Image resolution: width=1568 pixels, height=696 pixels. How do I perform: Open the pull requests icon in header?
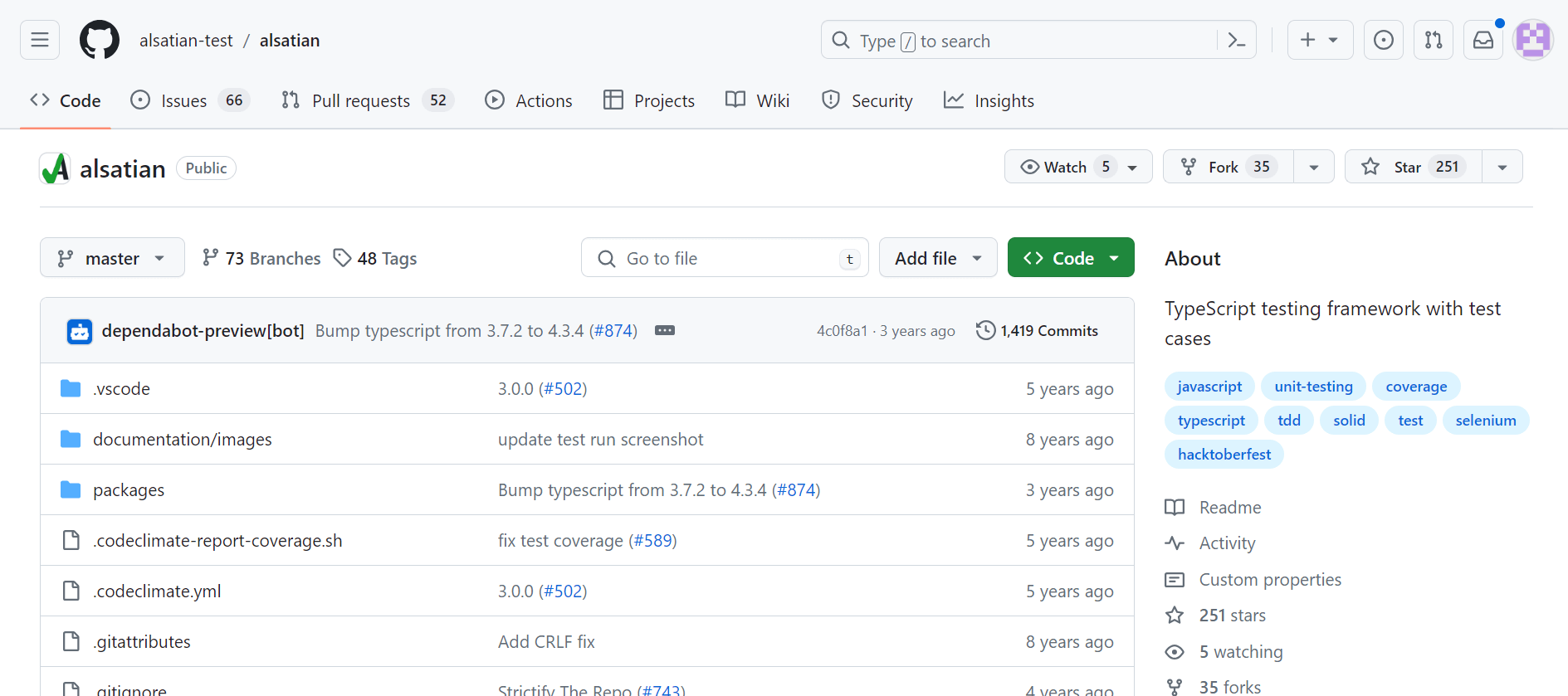coord(1434,40)
